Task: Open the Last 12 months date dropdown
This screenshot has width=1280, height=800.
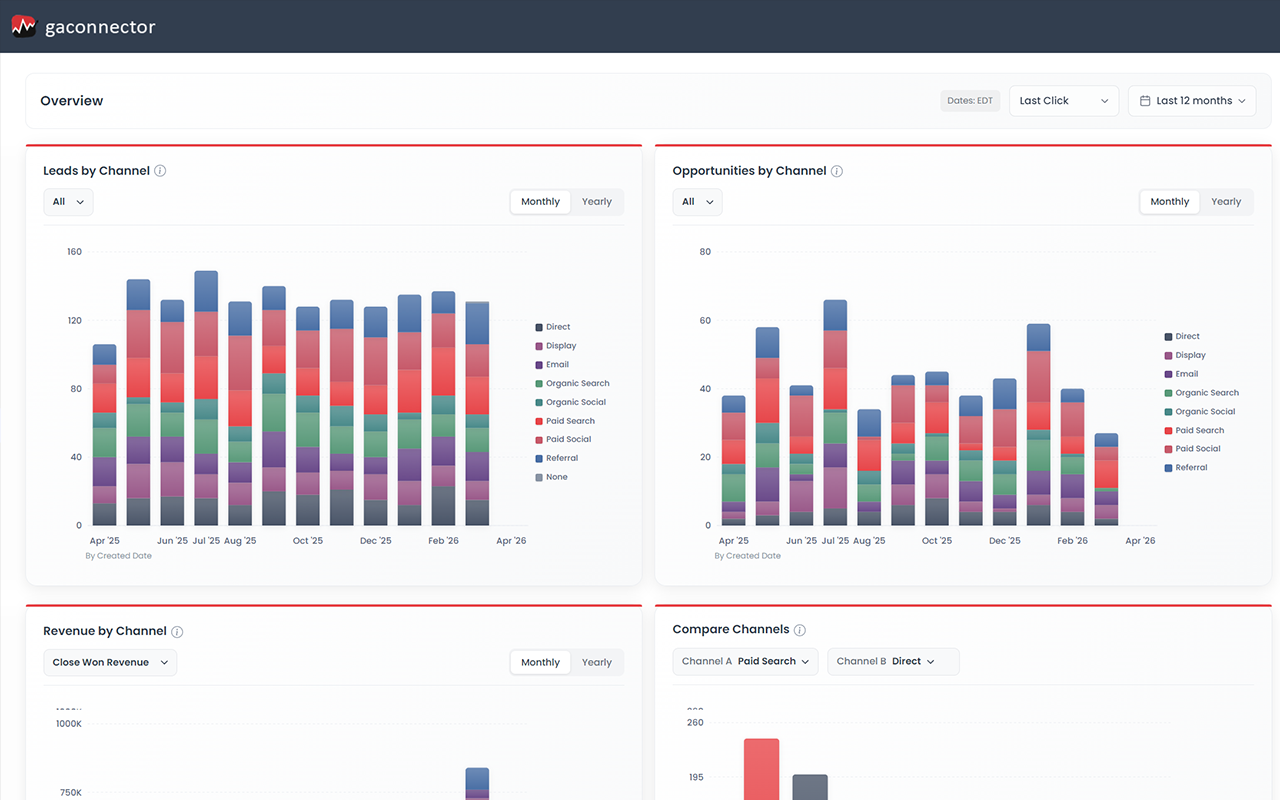Action: (x=1192, y=101)
